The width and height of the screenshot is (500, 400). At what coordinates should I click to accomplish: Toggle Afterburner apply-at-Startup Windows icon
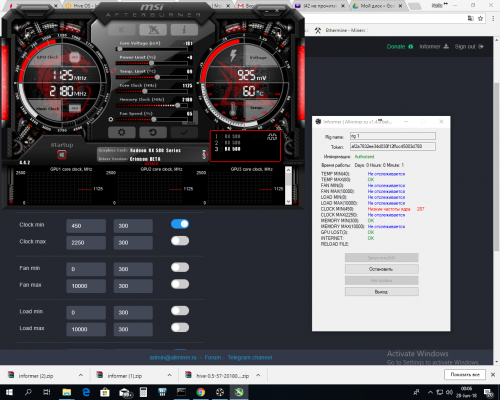coord(62,155)
